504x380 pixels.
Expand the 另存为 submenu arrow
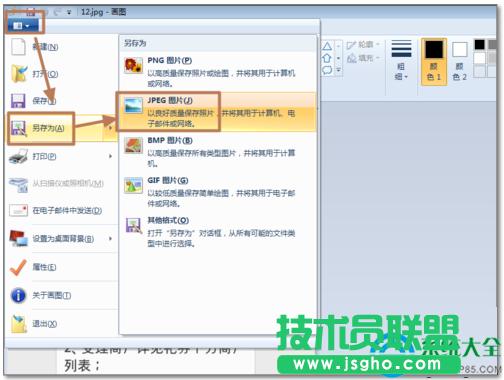pyautogui.click(x=110, y=127)
